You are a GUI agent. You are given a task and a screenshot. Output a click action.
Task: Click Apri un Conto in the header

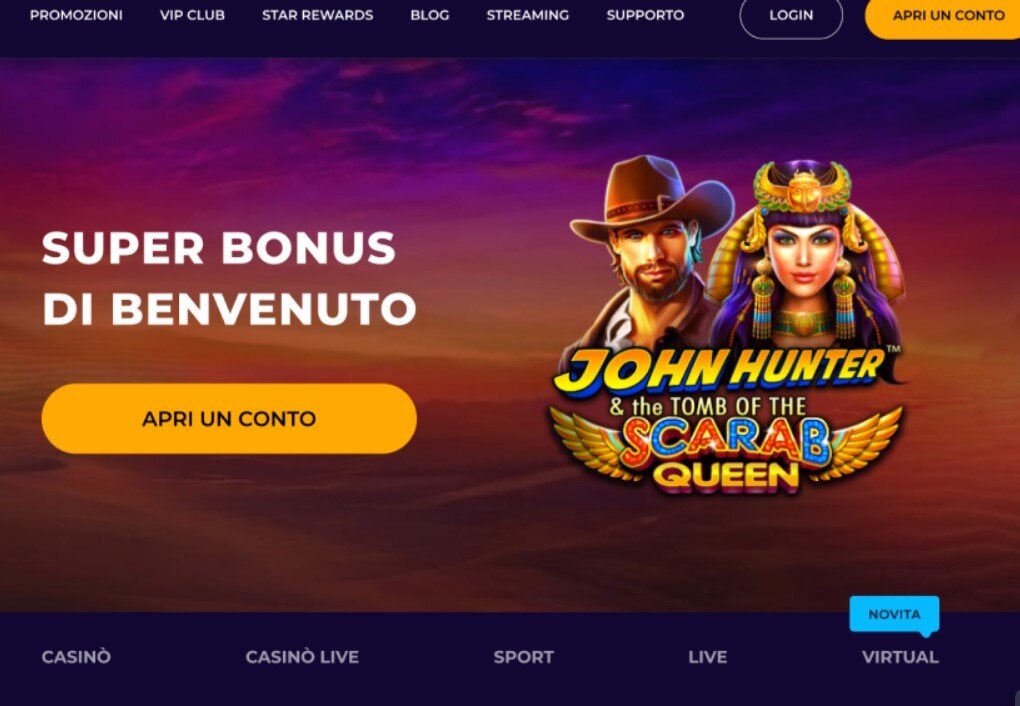[947, 16]
